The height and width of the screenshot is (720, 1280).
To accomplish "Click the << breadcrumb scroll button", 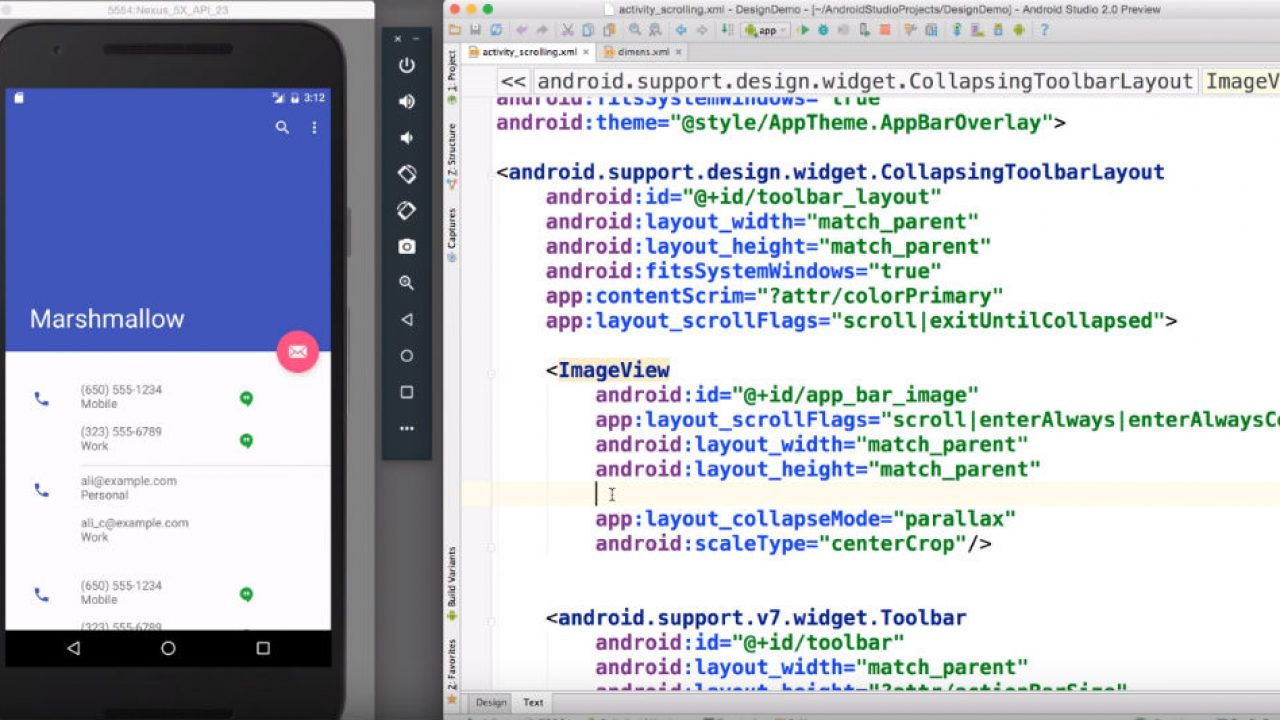I will click(513, 81).
